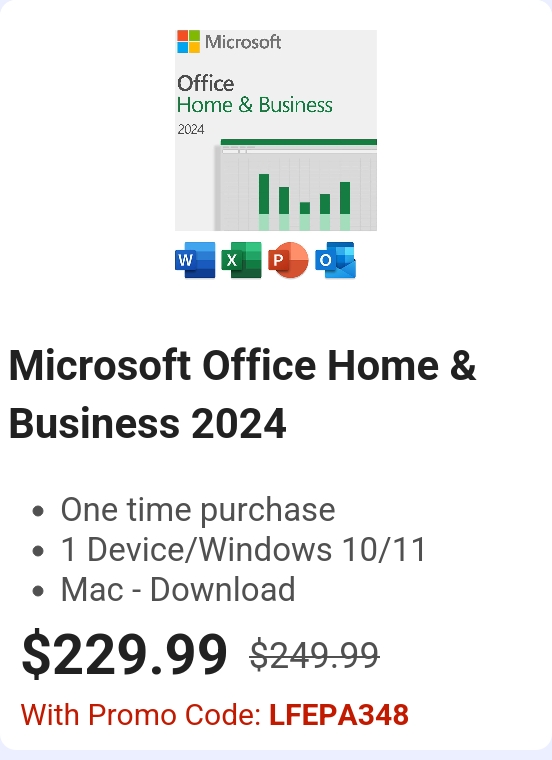The height and width of the screenshot is (760, 552).
Task: Click the "One time purchase" bullet
Action: 198,509
